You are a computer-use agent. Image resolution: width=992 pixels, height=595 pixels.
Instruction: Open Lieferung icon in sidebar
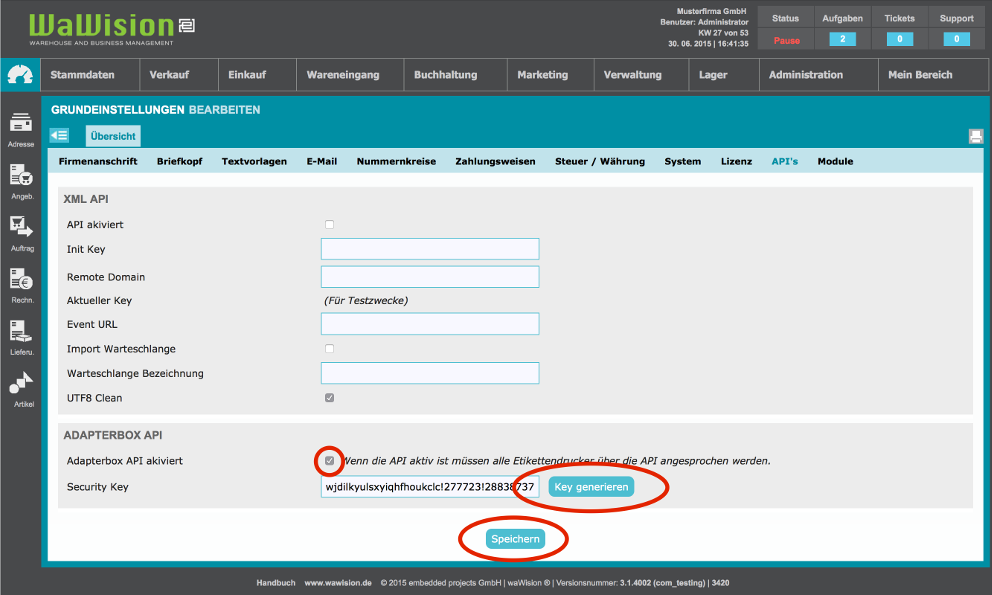click(x=21, y=333)
